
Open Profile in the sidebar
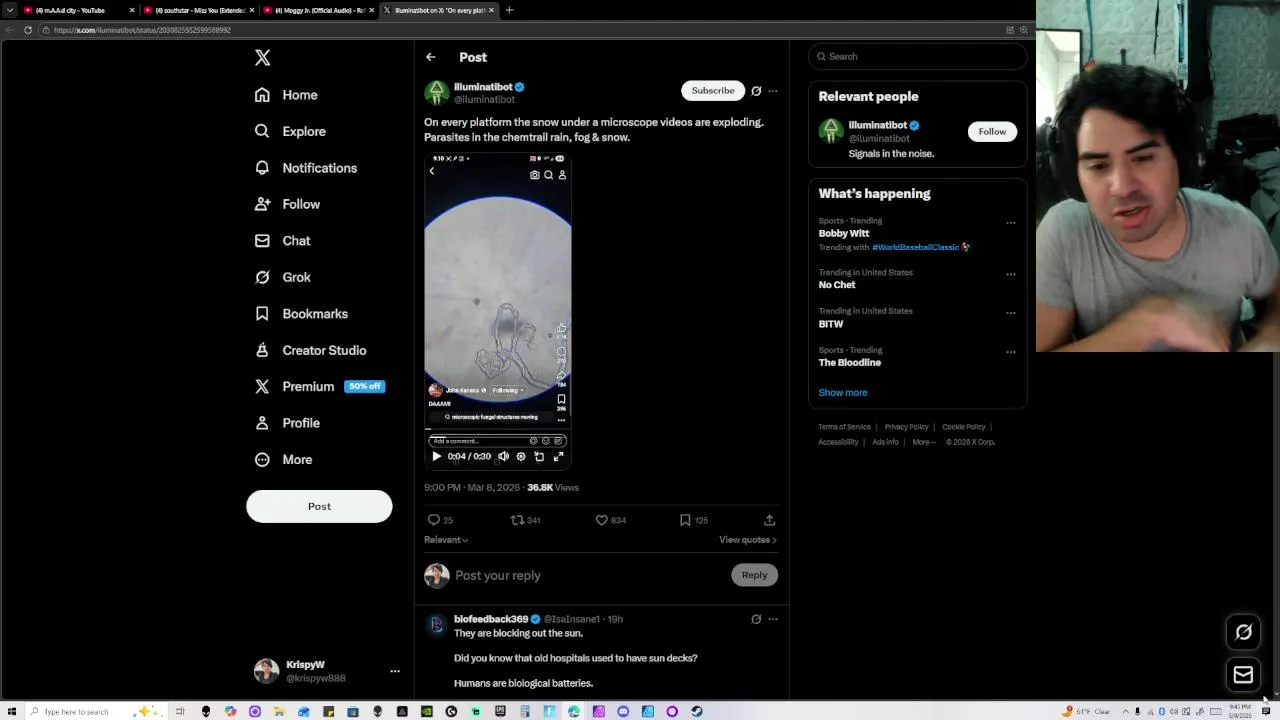[287, 423]
